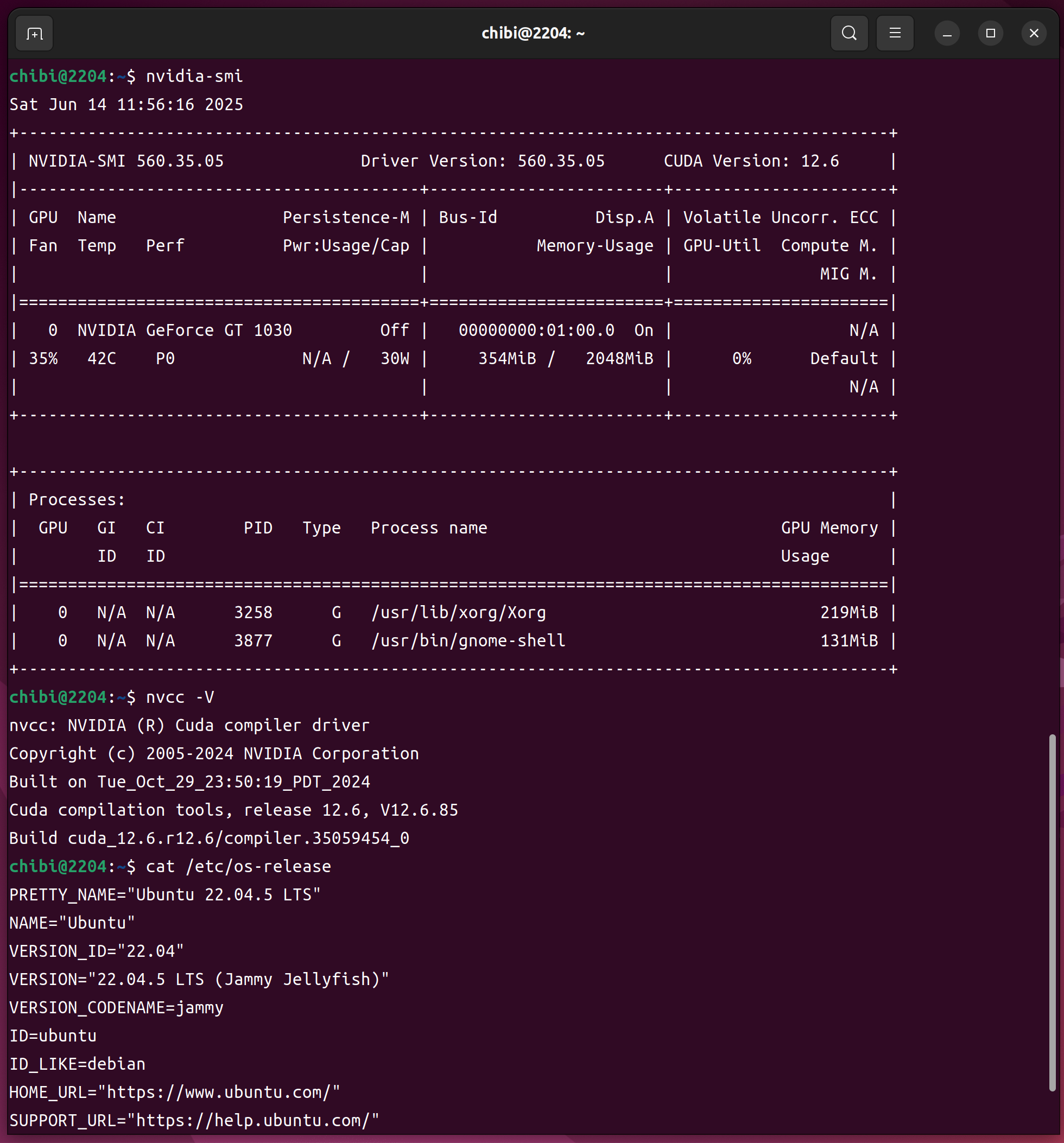This screenshot has height=1143, width=1064.
Task: Click the NVIDIA GeForce GT 1030 name
Action: (185, 331)
